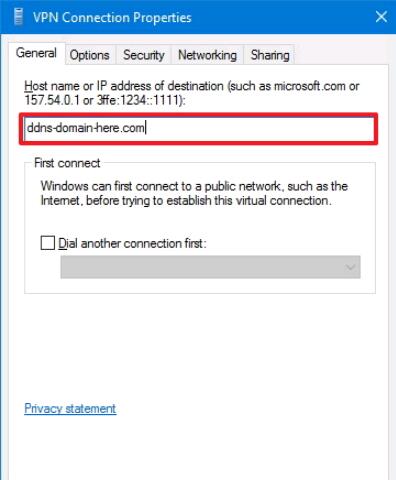The height and width of the screenshot is (480, 396).
Task: Click the blank area above Privacy statement
Action: 199,347
